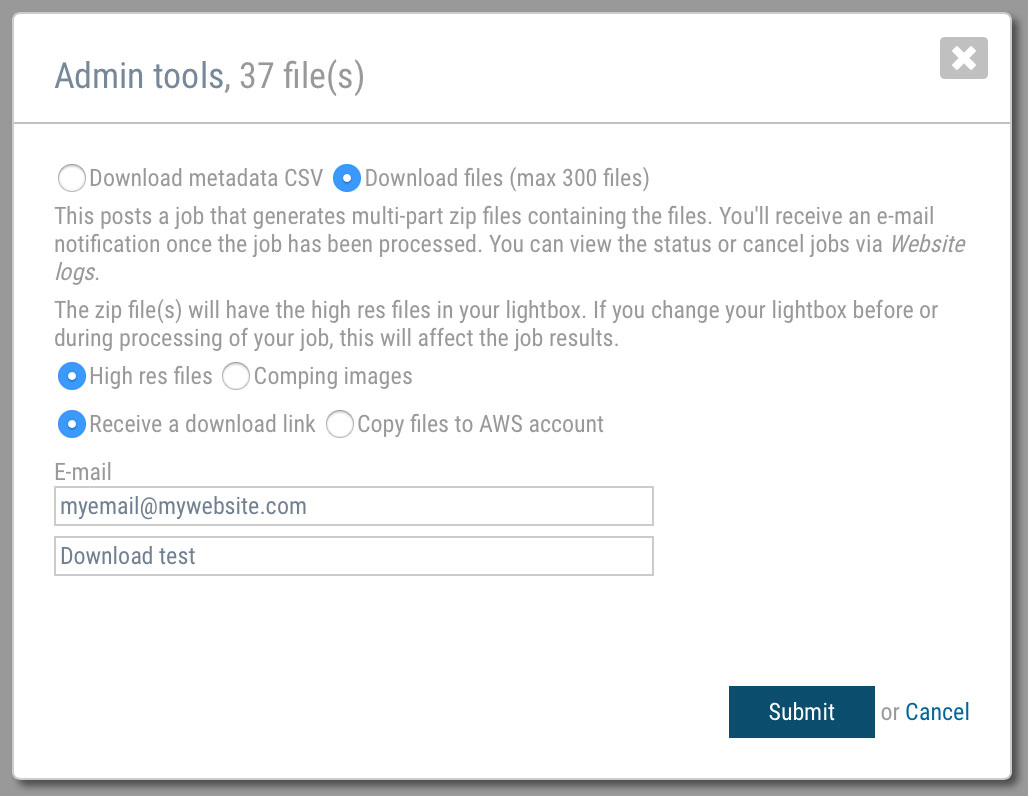Click the X icon in the corner
Screen dimensions: 1028x796
pyautogui.click(x=963, y=58)
